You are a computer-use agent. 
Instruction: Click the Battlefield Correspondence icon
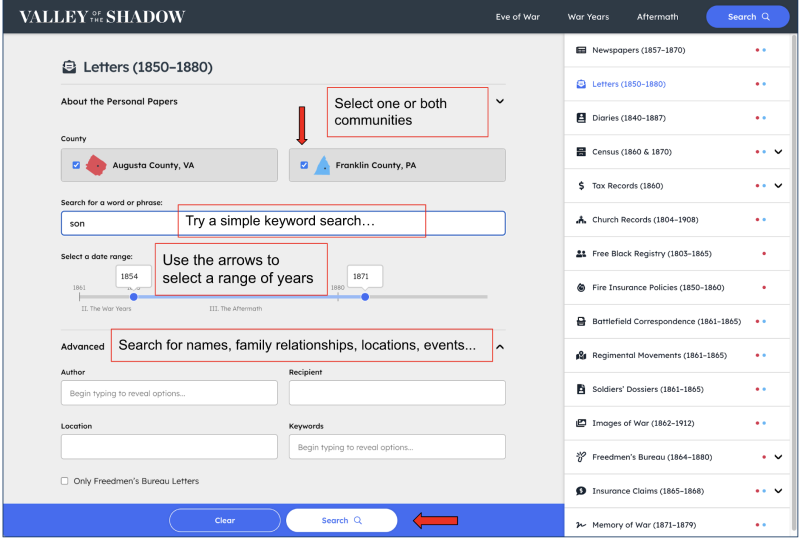(x=581, y=322)
